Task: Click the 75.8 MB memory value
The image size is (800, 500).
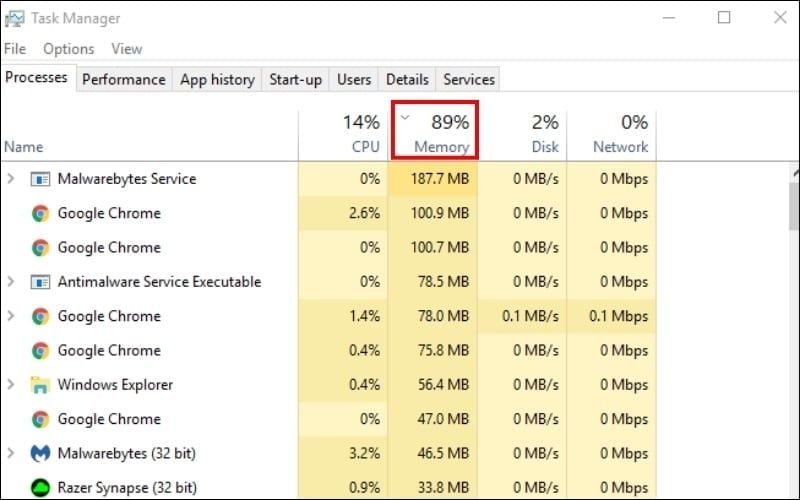Action: (x=443, y=351)
